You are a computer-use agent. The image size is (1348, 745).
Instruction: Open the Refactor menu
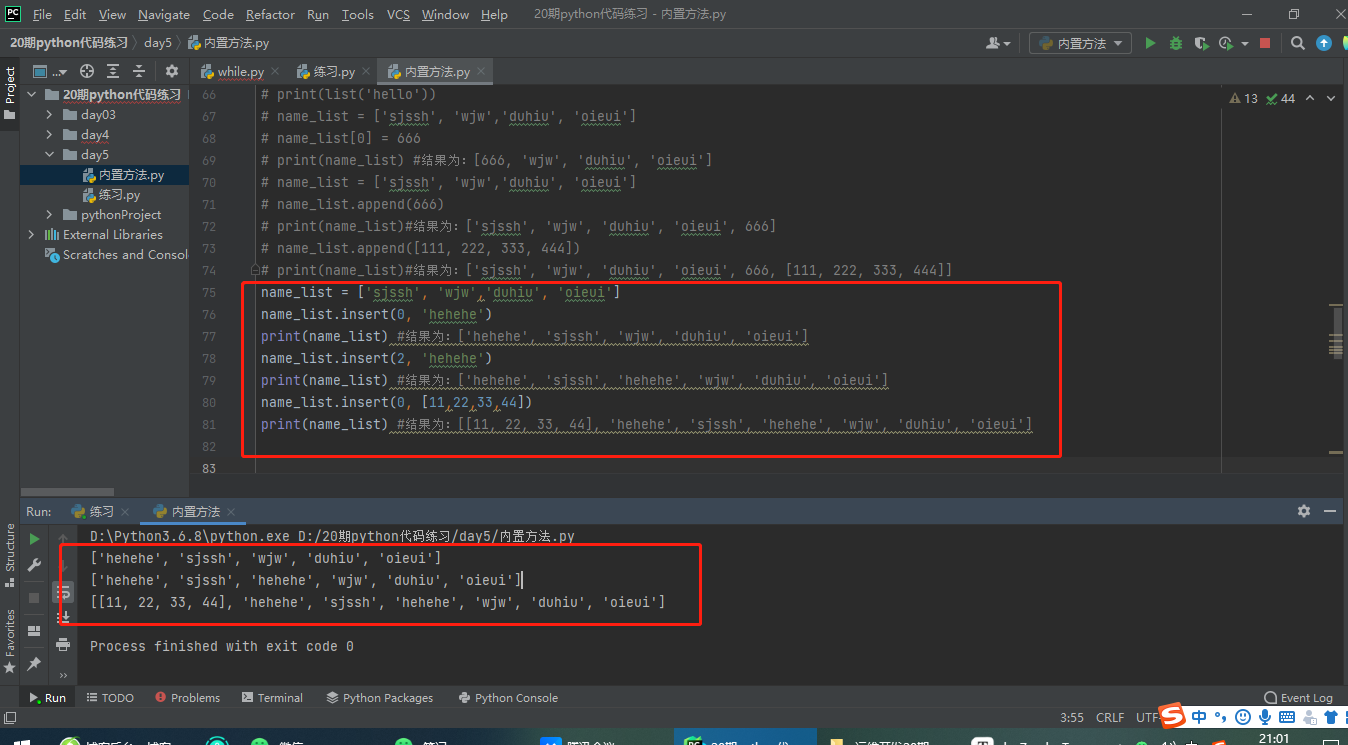[x=270, y=15]
